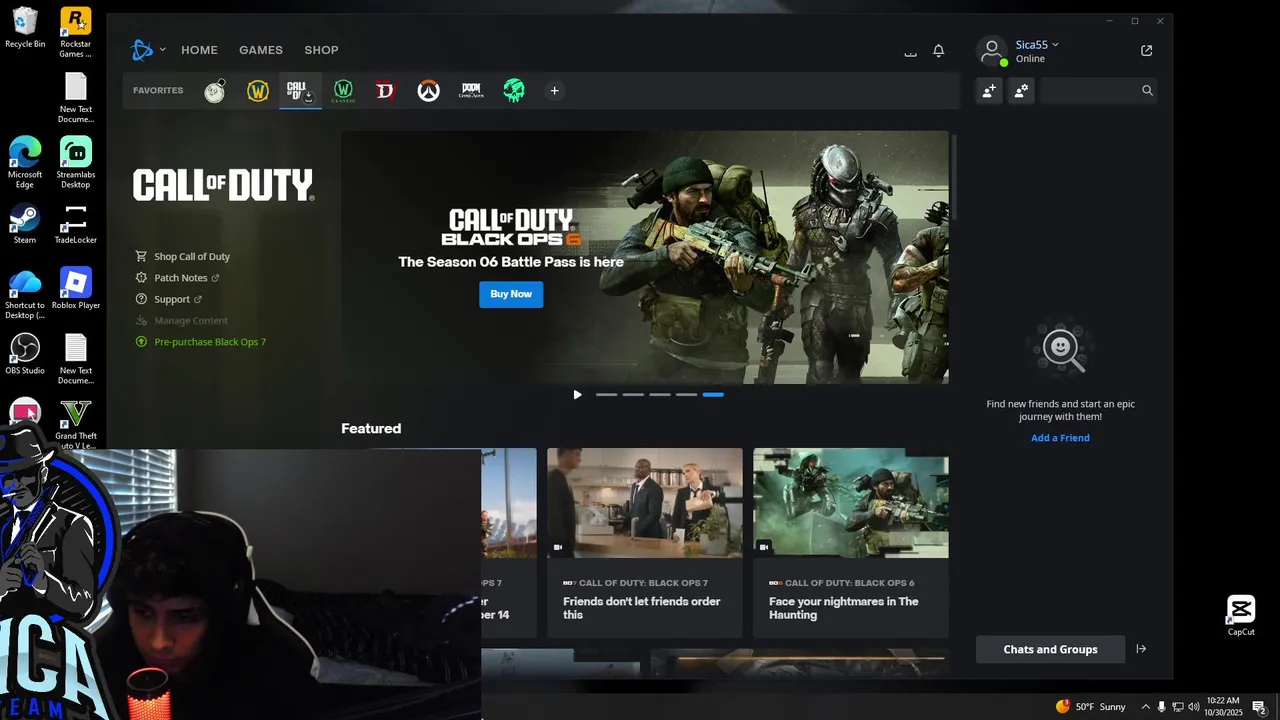The height and width of the screenshot is (720, 1280).
Task: Select the Call of Duty favorite tab
Action: tap(300, 91)
